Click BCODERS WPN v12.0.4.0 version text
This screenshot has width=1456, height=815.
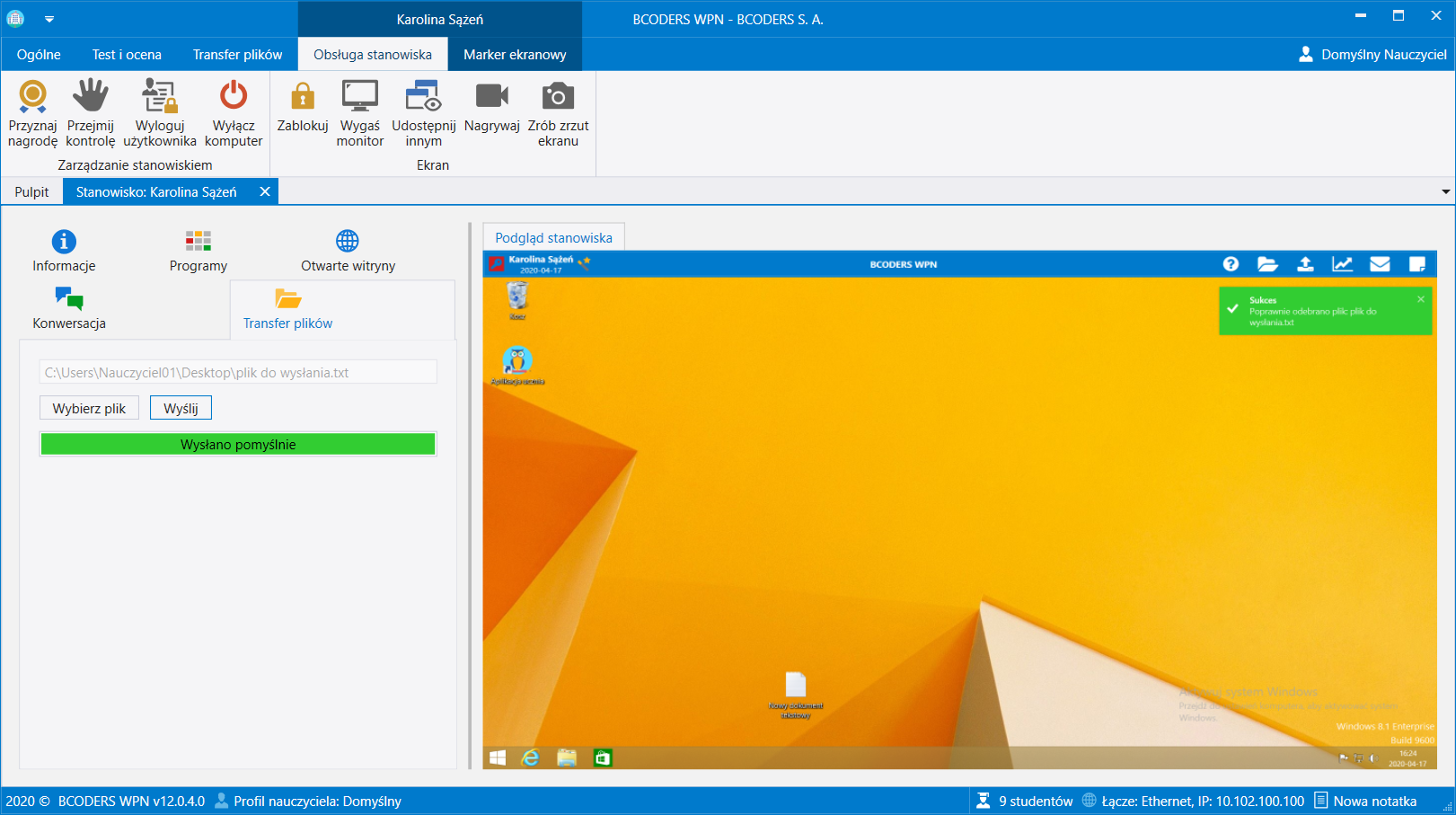(131, 801)
